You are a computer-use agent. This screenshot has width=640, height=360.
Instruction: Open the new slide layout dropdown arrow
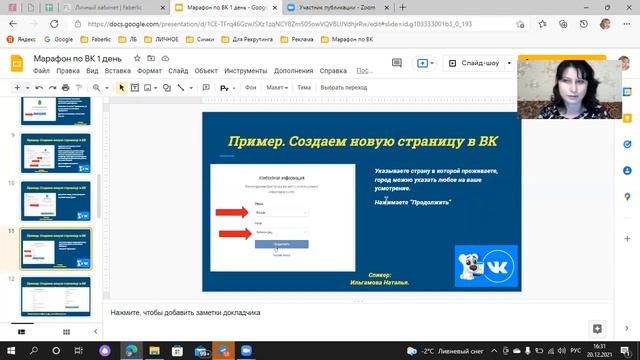(x=27, y=88)
